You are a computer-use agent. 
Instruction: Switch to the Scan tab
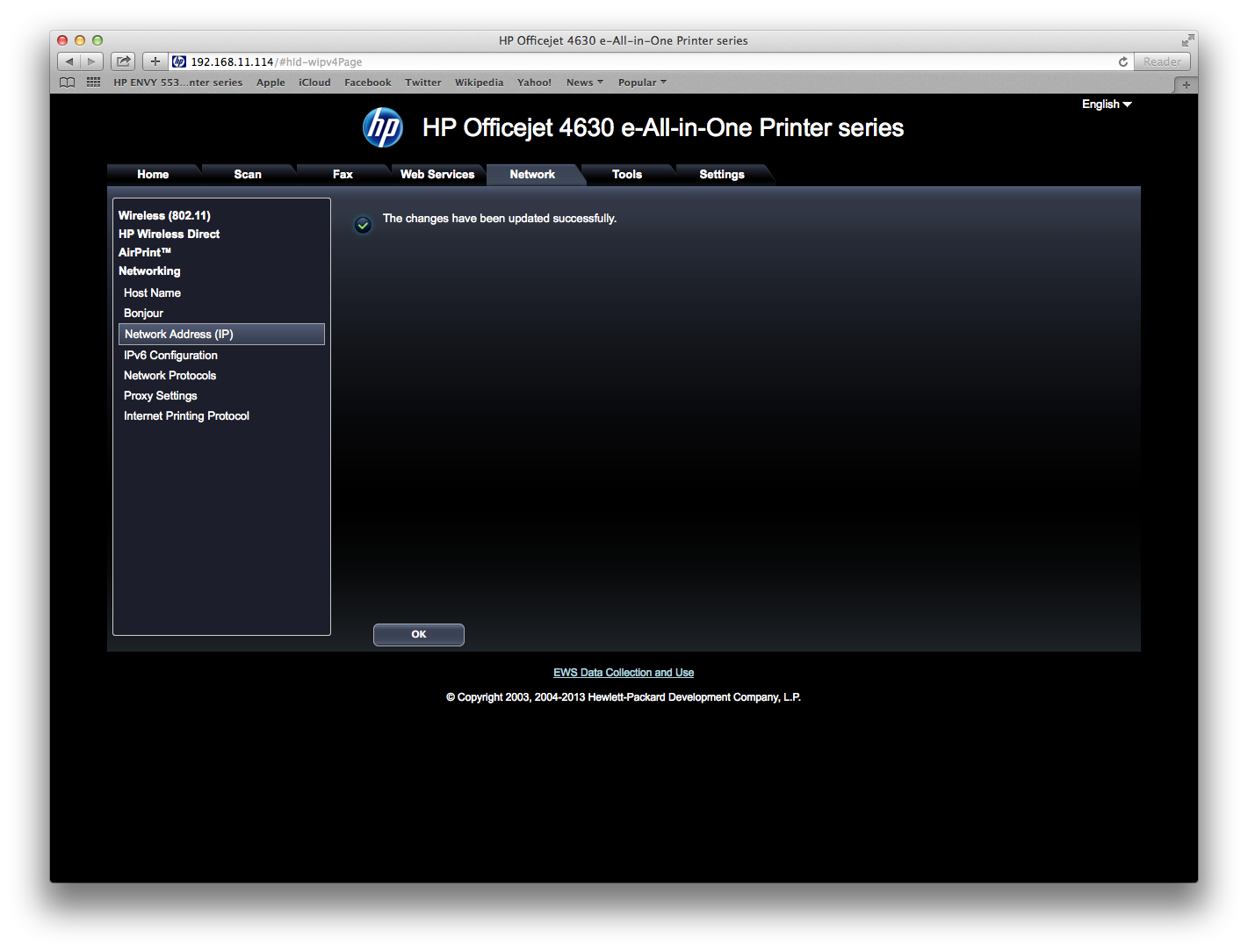tap(248, 174)
